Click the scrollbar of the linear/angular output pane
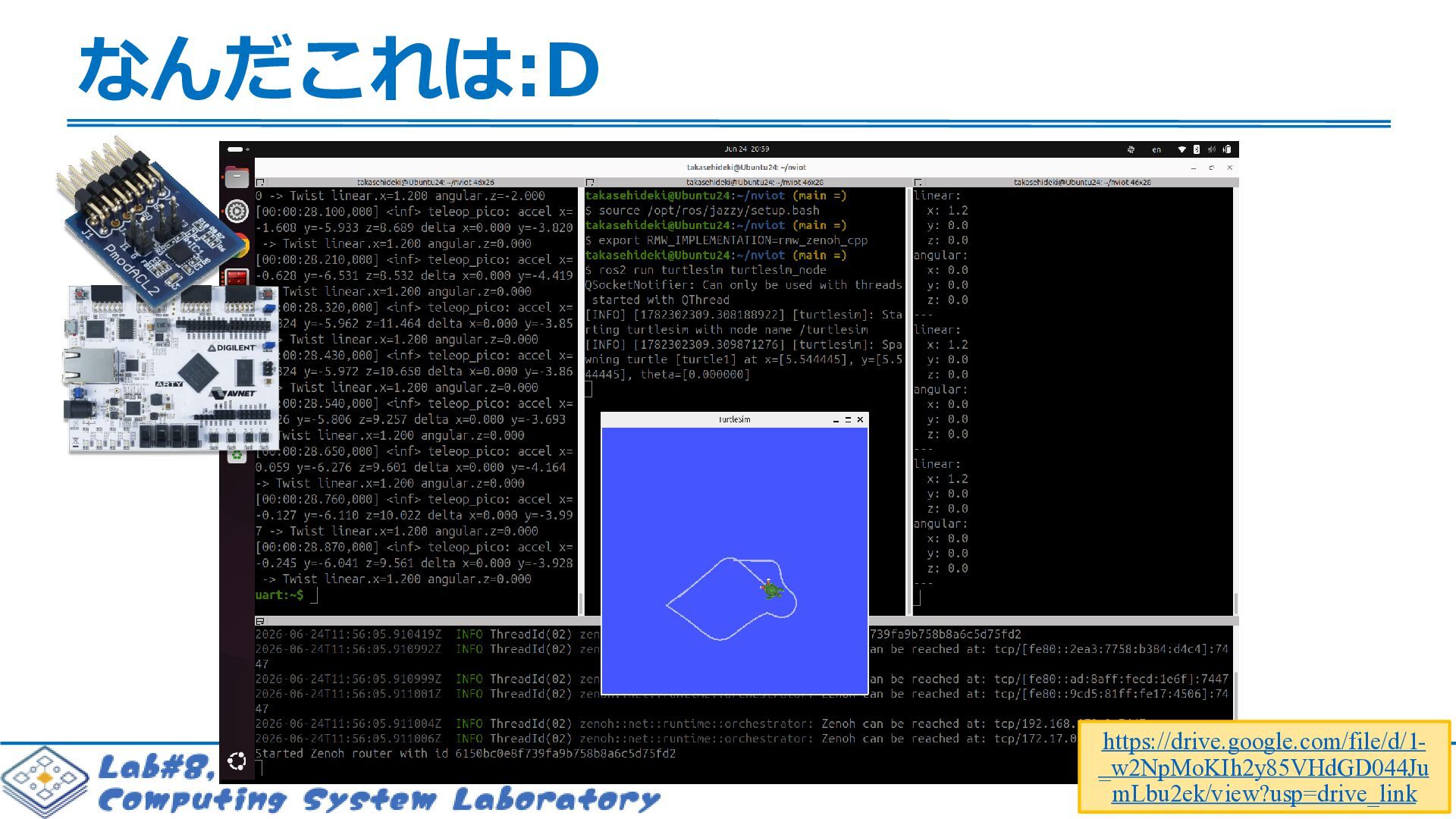This screenshot has width=1456, height=819. (x=1235, y=604)
